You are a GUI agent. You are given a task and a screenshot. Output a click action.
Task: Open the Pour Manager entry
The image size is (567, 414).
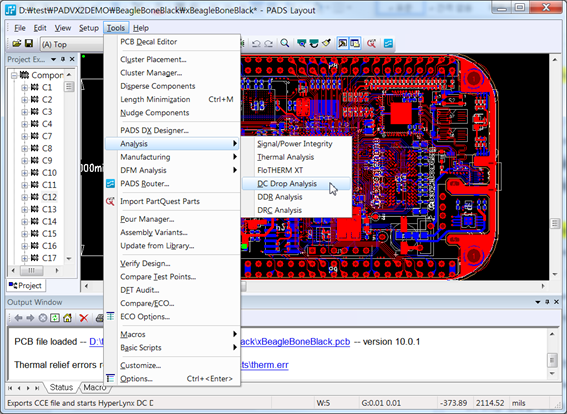pos(172,219)
